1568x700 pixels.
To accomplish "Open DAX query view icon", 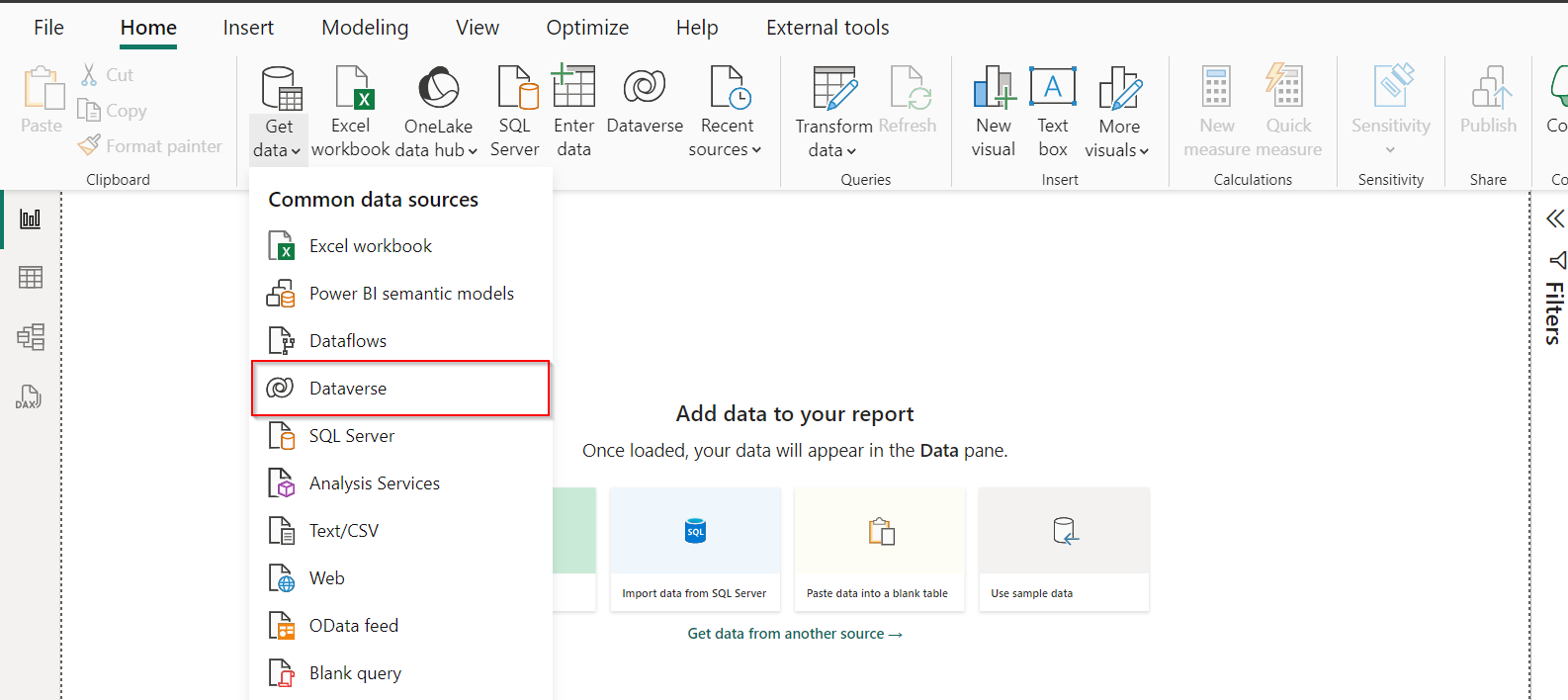I will (x=29, y=397).
